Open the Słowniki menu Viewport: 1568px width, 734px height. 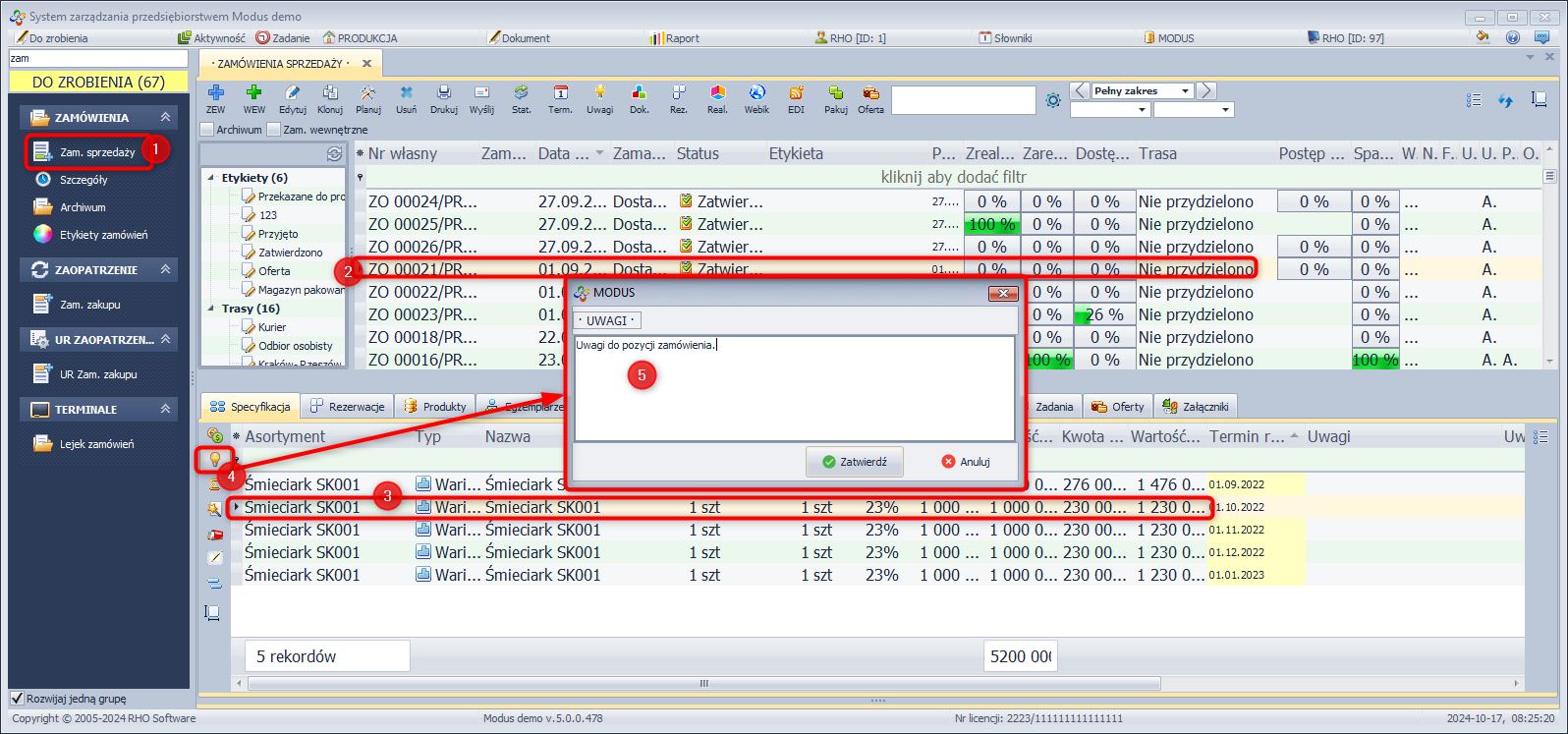tap(1006, 38)
